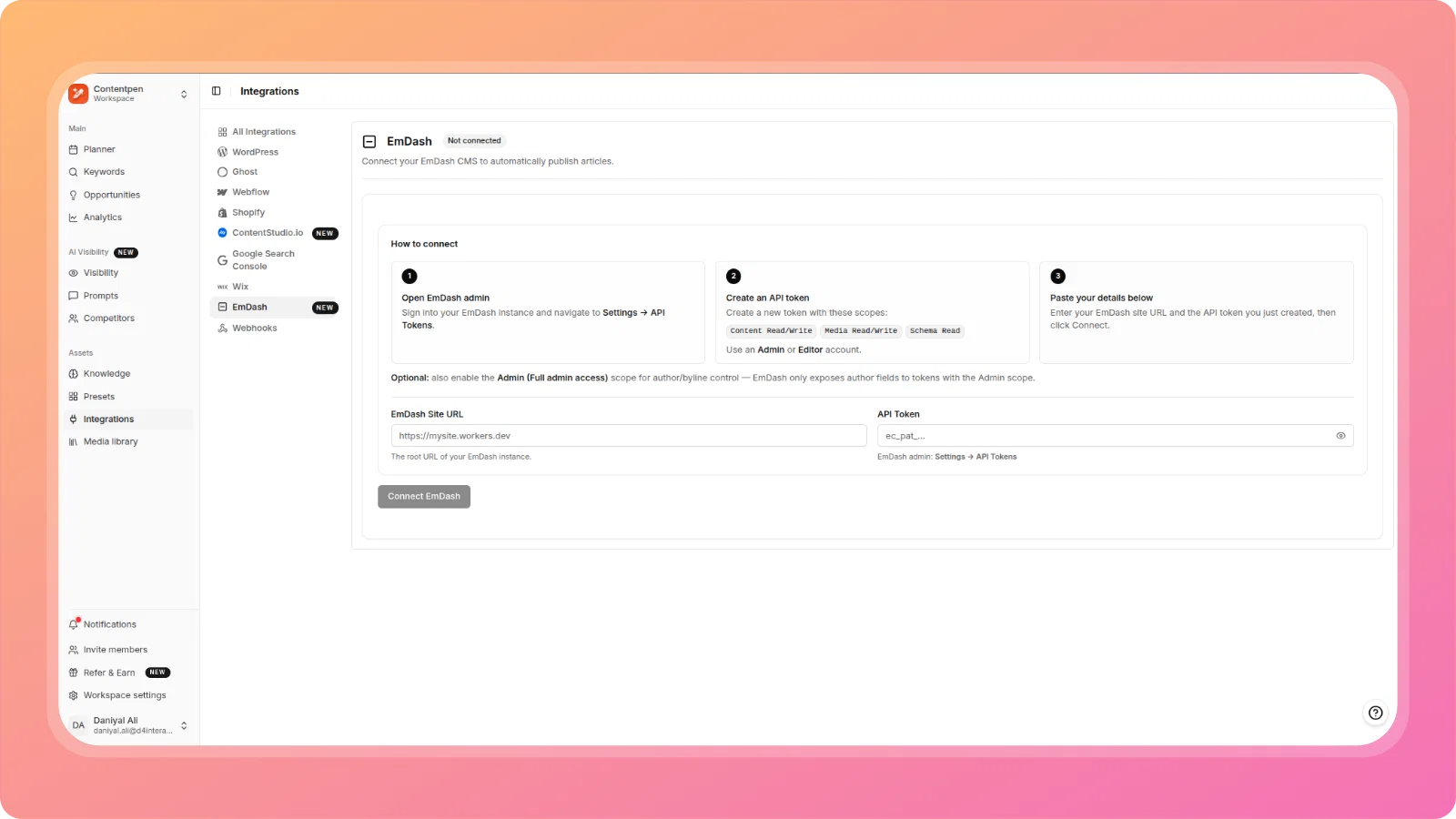Viewport: 1456px width, 819px height.
Task: Click the Media library icon
Action: 74,442
